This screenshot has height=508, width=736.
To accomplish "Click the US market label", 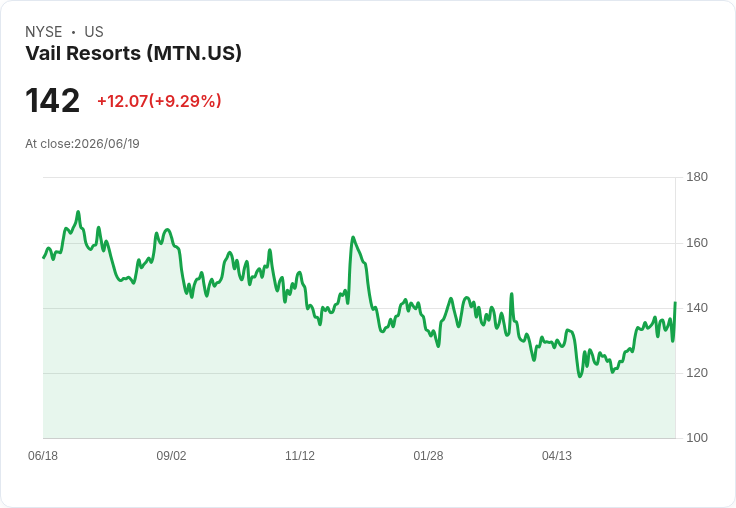I will 94,31.
